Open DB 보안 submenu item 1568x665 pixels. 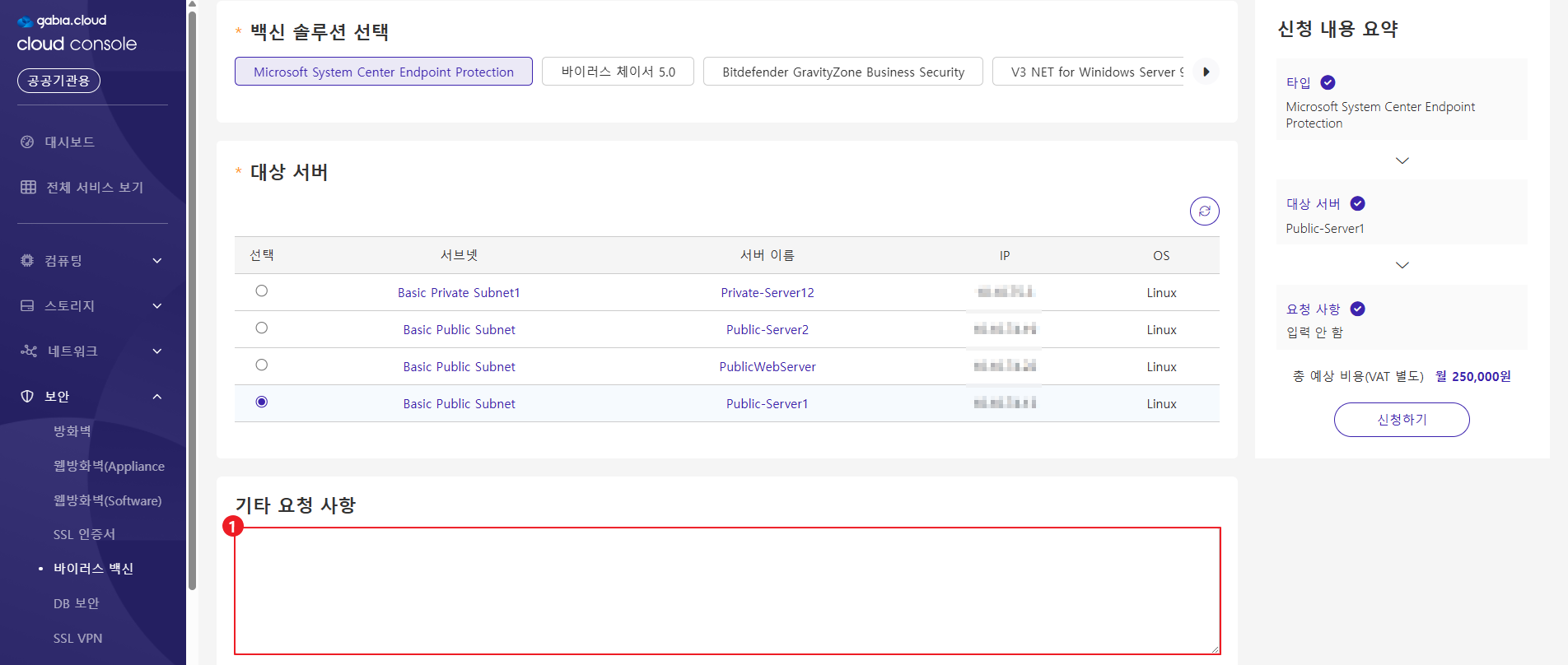[77, 603]
